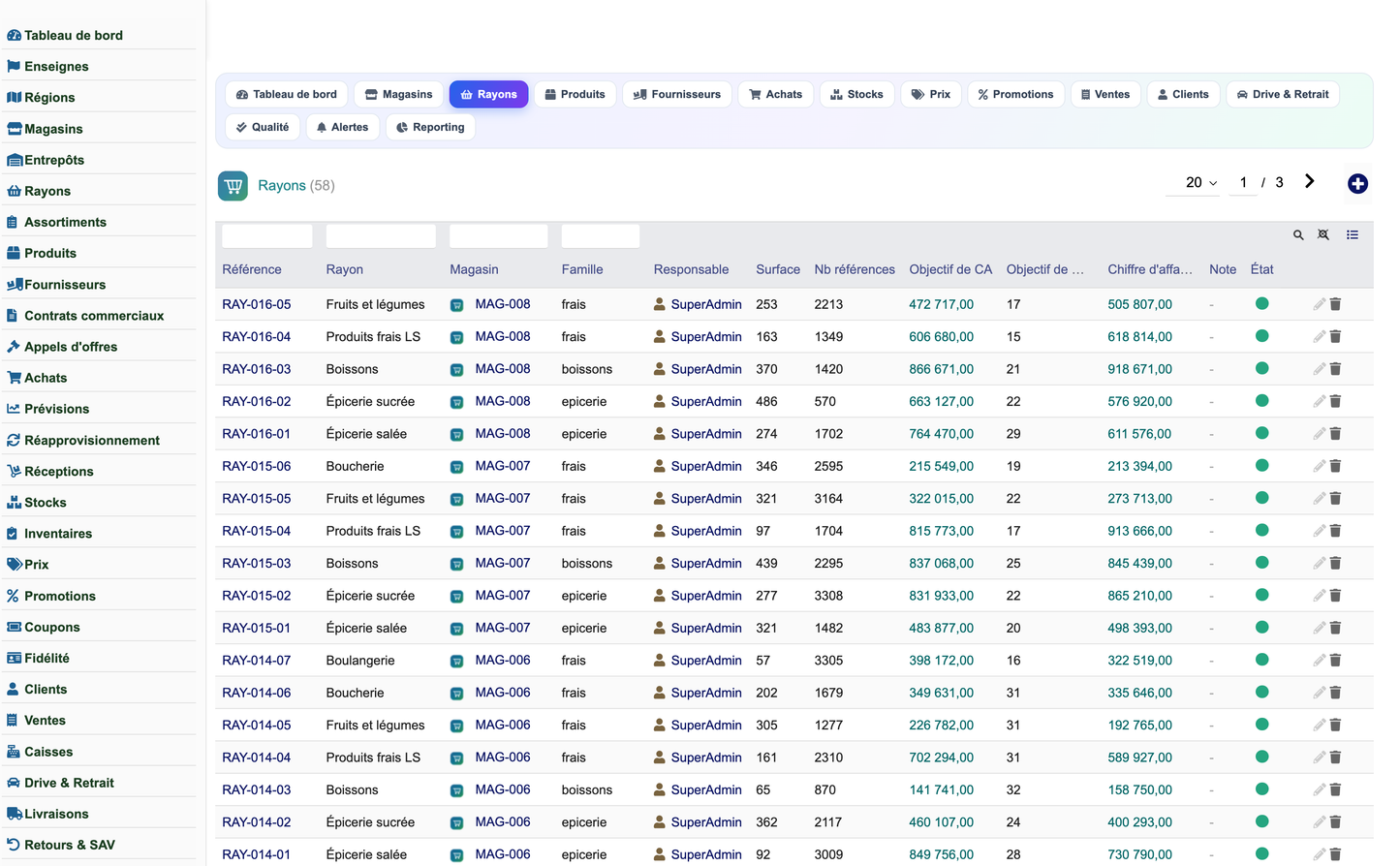
Task: Delete row RAY-016-02 with trash icon
Action: [x=1335, y=401]
